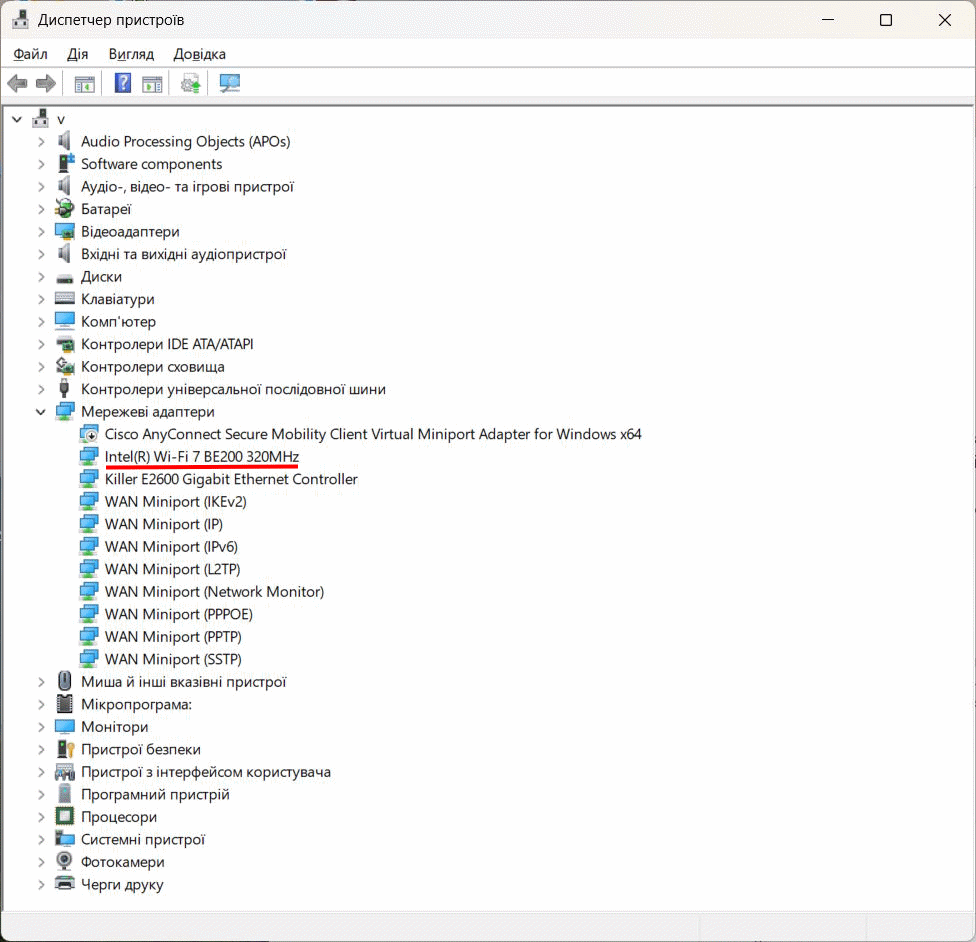Click the Show/Hide action pane toolbar icon
976x942 pixels.
(x=152, y=83)
